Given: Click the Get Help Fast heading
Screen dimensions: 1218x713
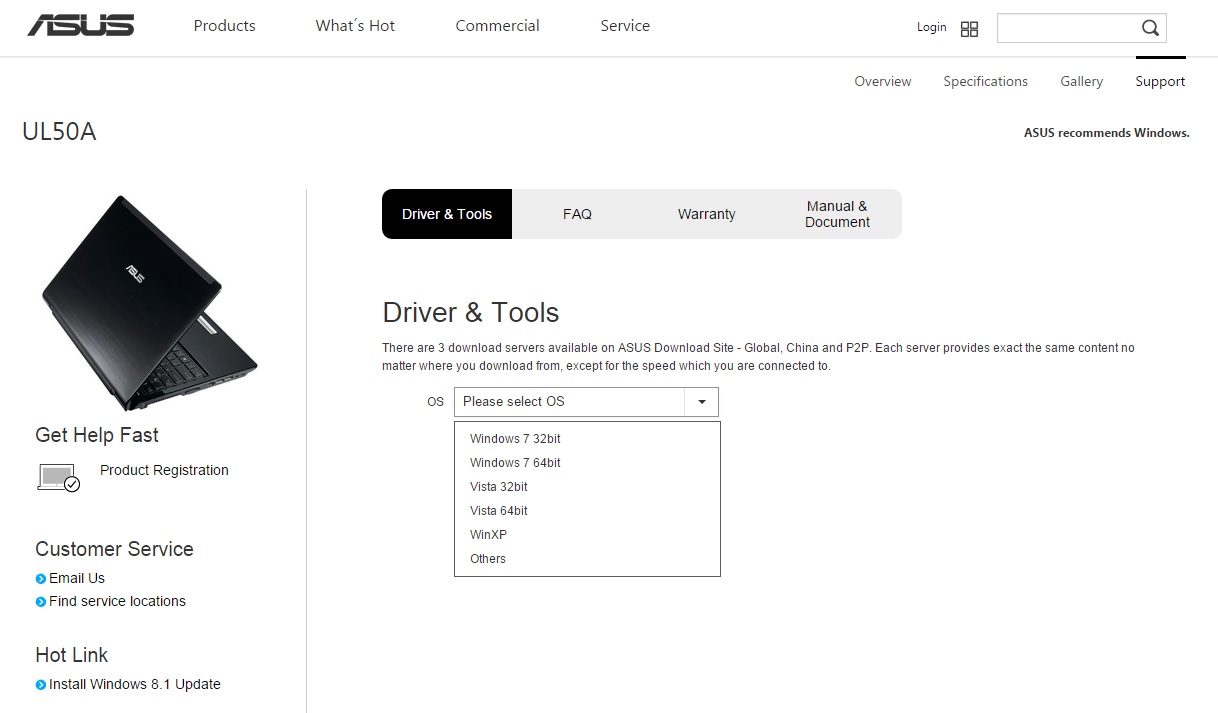Looking at the screenshot, I should pyautogui.click(x=97, y=435).
